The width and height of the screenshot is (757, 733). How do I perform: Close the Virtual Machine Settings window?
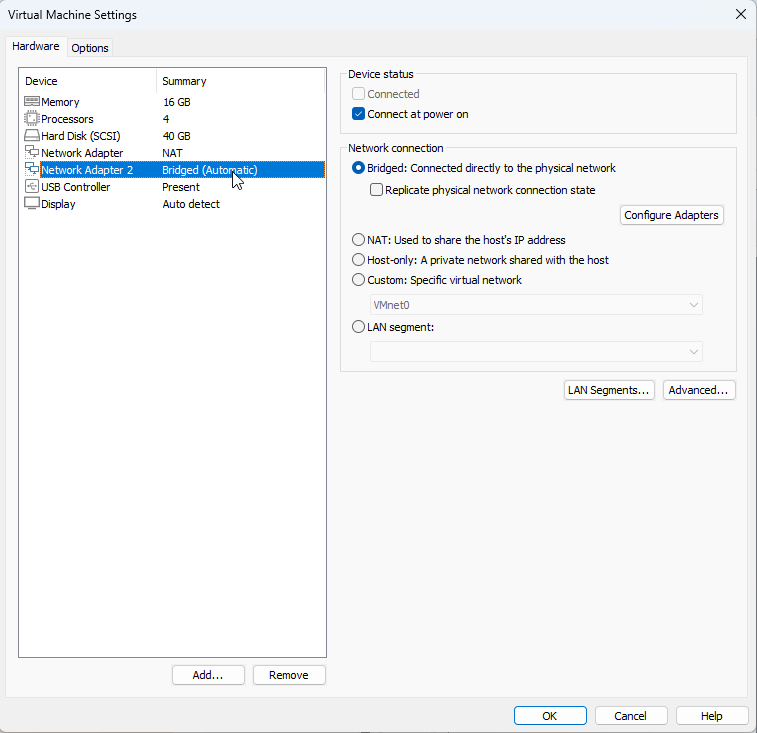coord(740,15)
